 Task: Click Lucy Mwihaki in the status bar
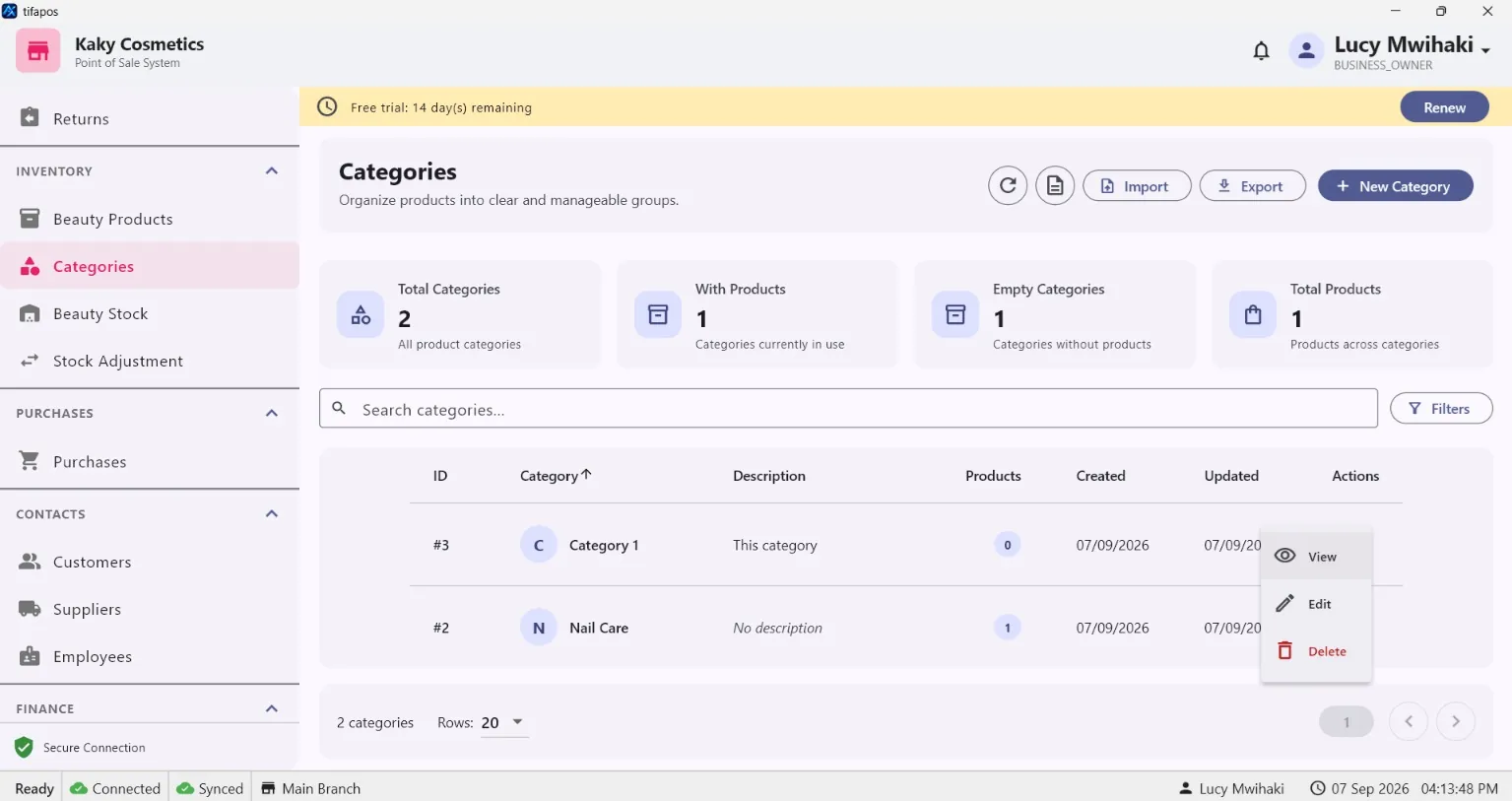tap(1231, 788)
